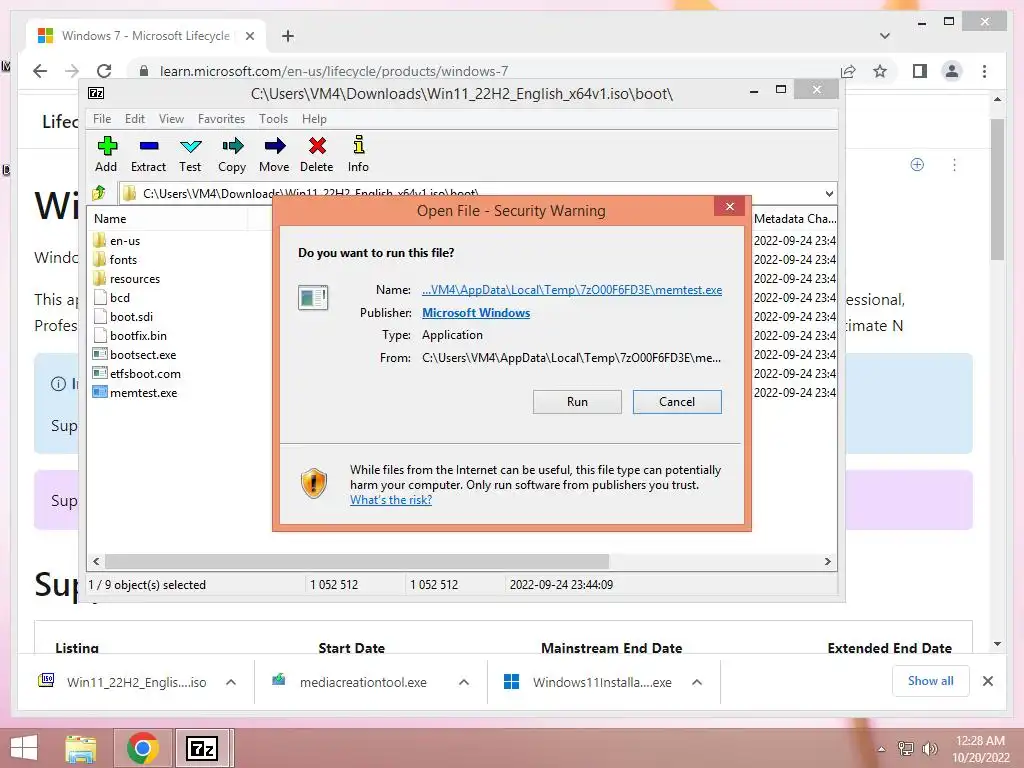Open the Favorites menu in 7-Zip

click(x=221, y=119)
